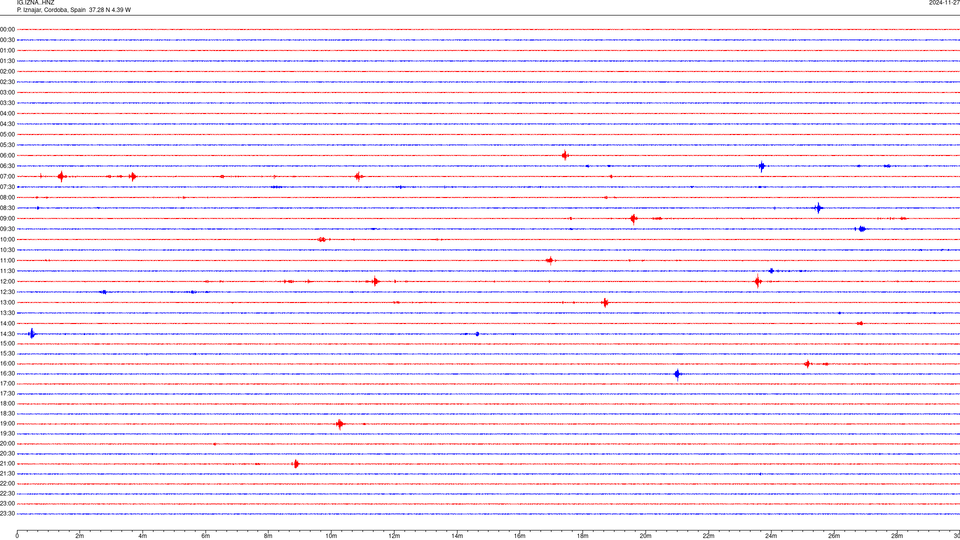Click the "22m" tick on the time axis

[x=708, y=536]
